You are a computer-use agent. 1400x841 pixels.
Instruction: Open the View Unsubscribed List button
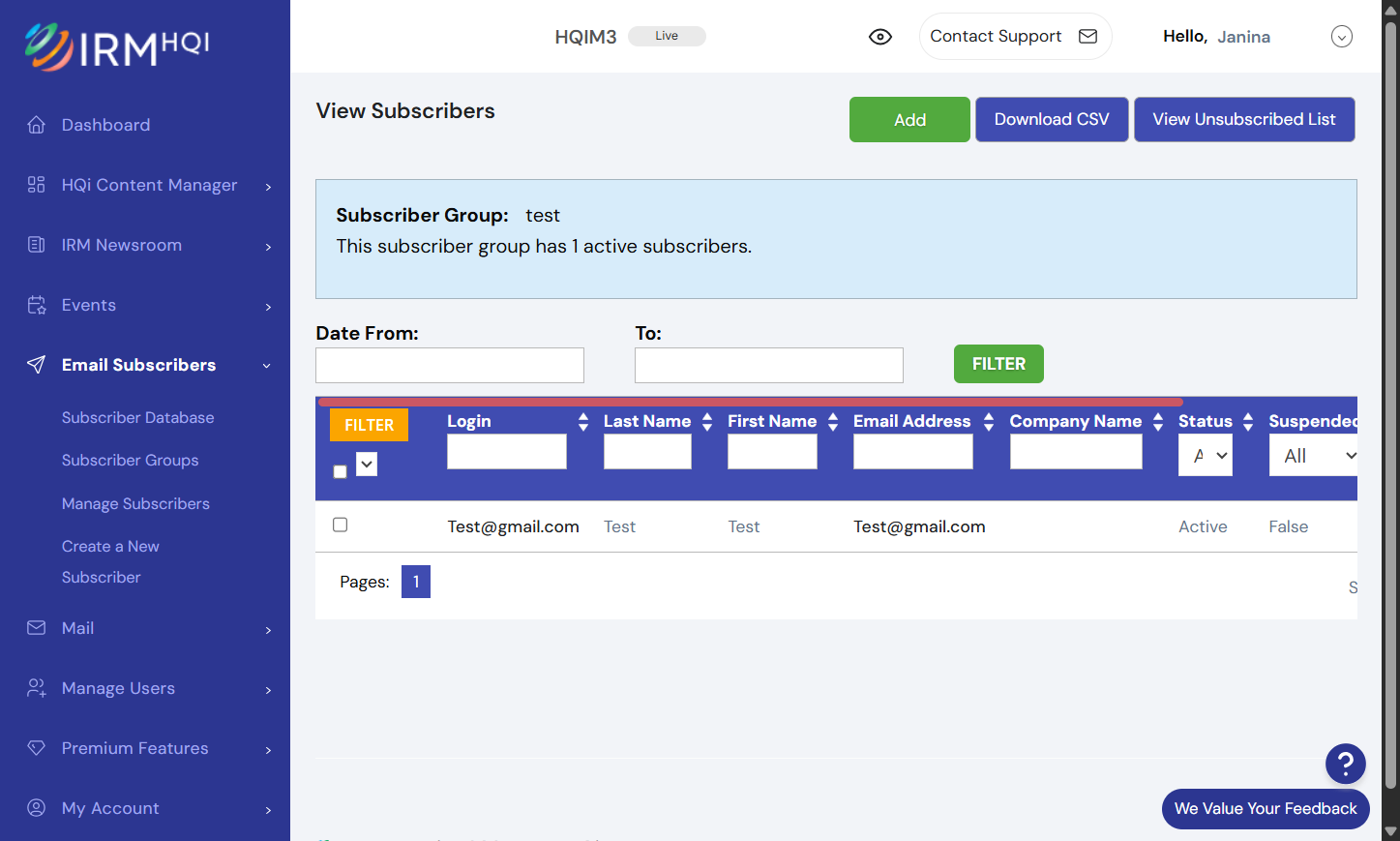(x=1244, y=119)
